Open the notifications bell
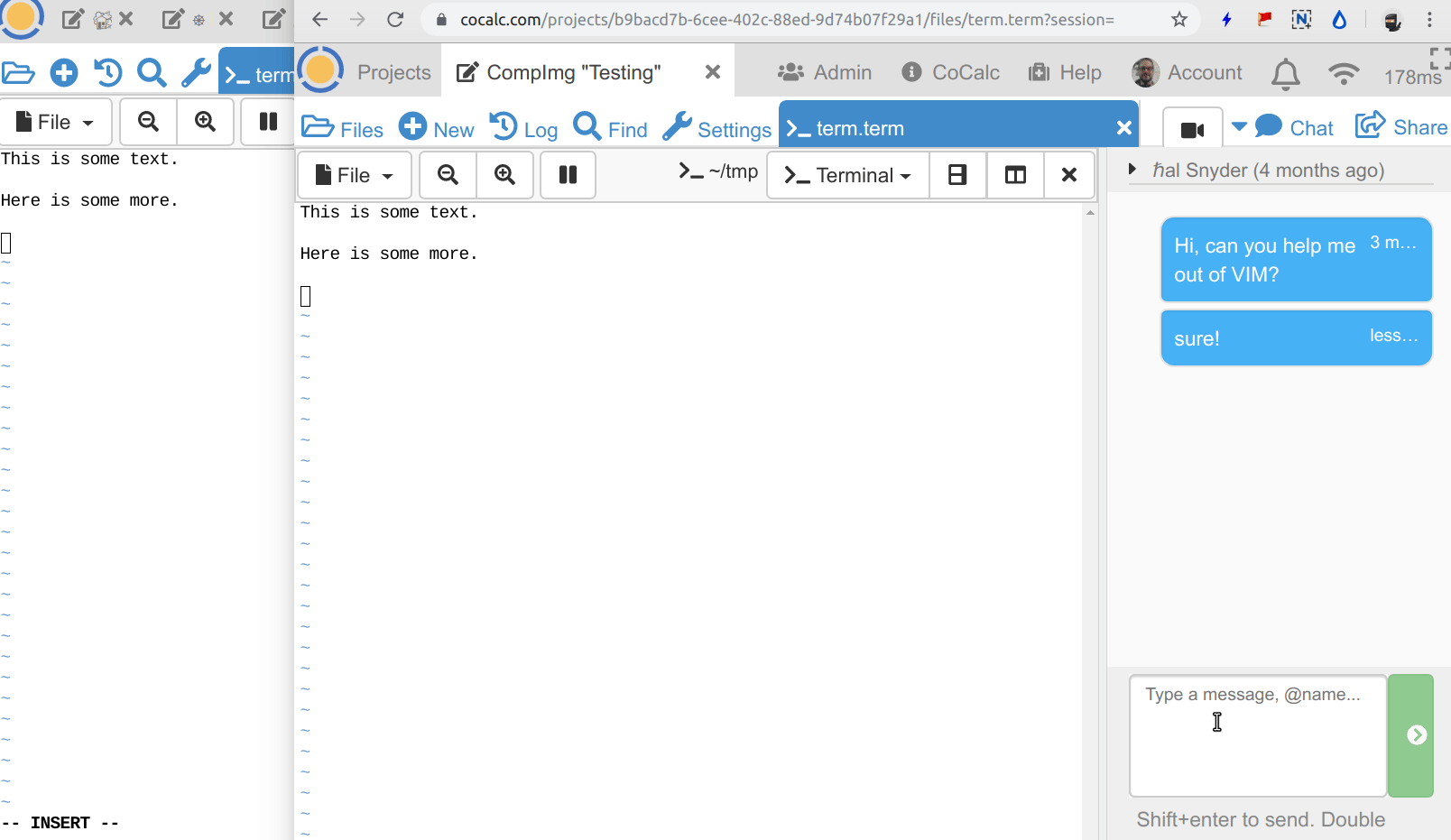Viewport: 1451px width, 840px height. tap(1285, 74)
